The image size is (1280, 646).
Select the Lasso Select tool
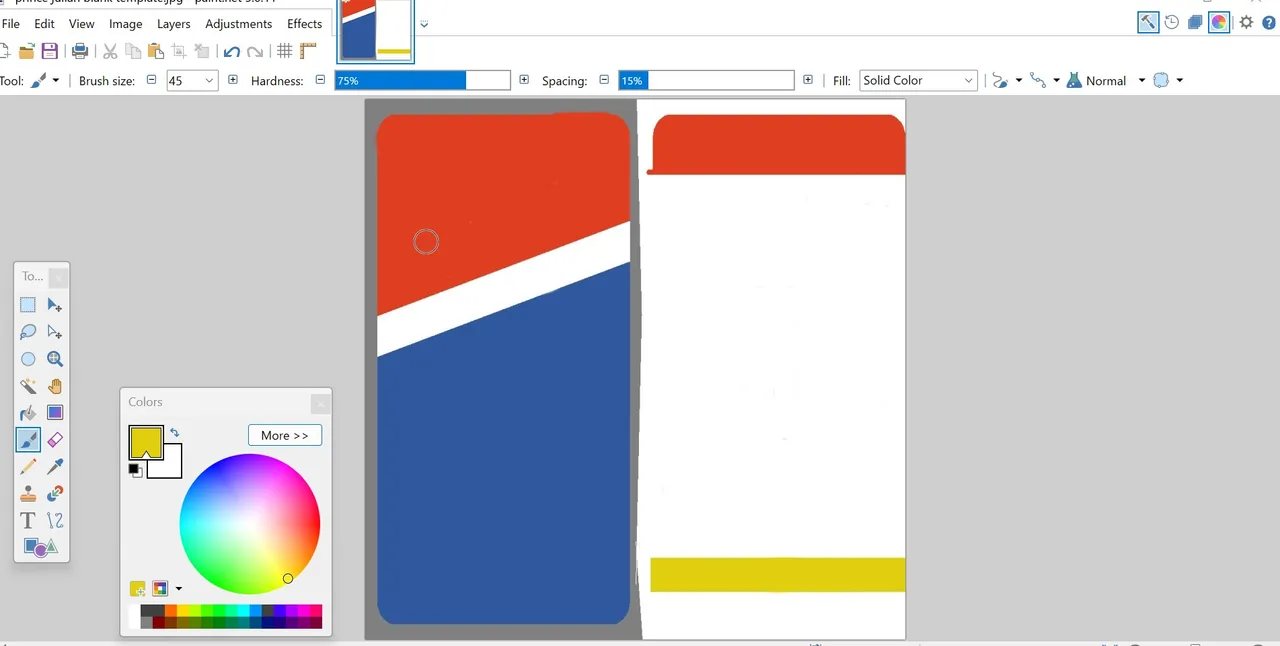click(x=28, y=332)
